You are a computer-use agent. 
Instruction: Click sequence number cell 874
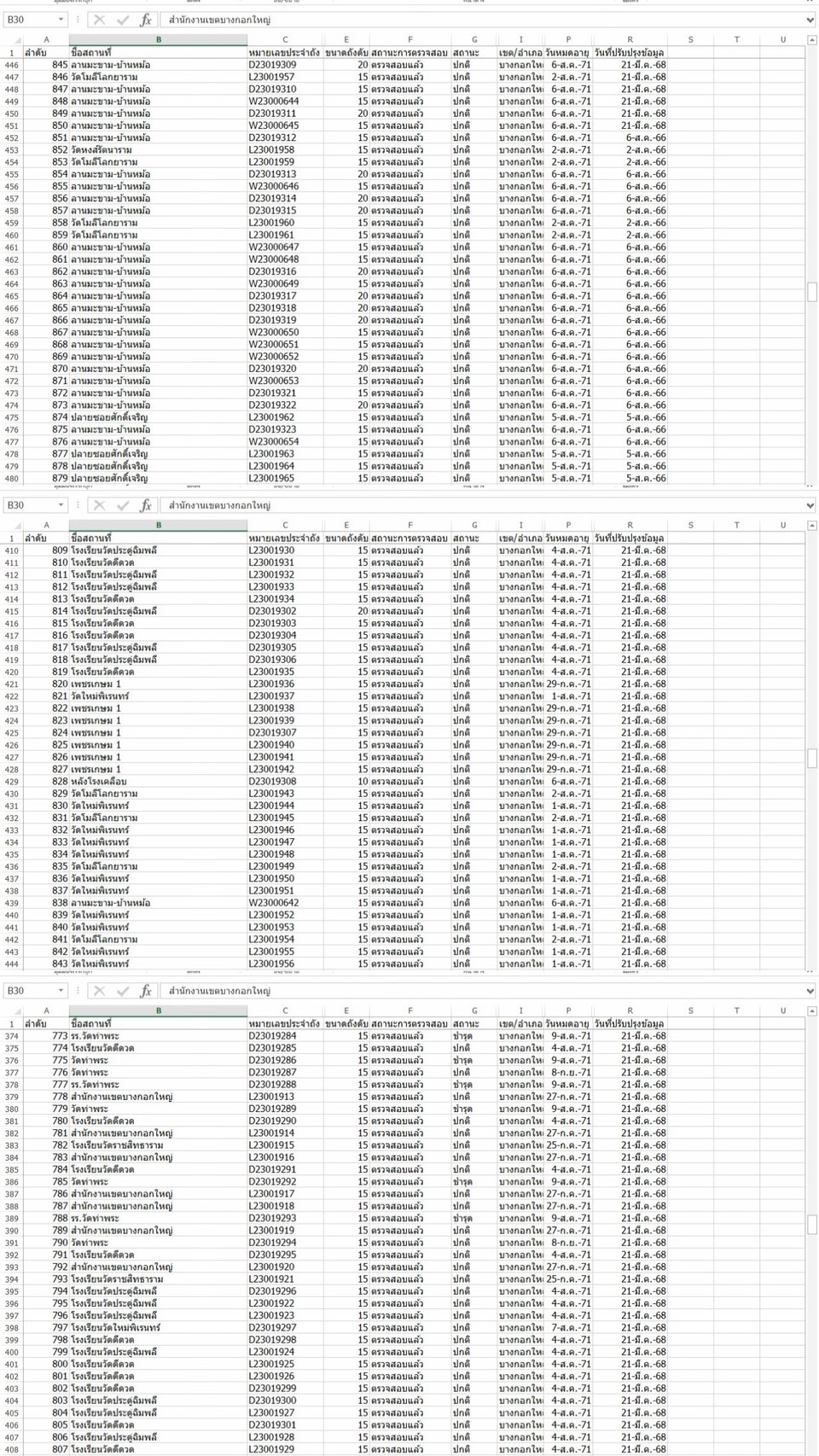(46, 417)
